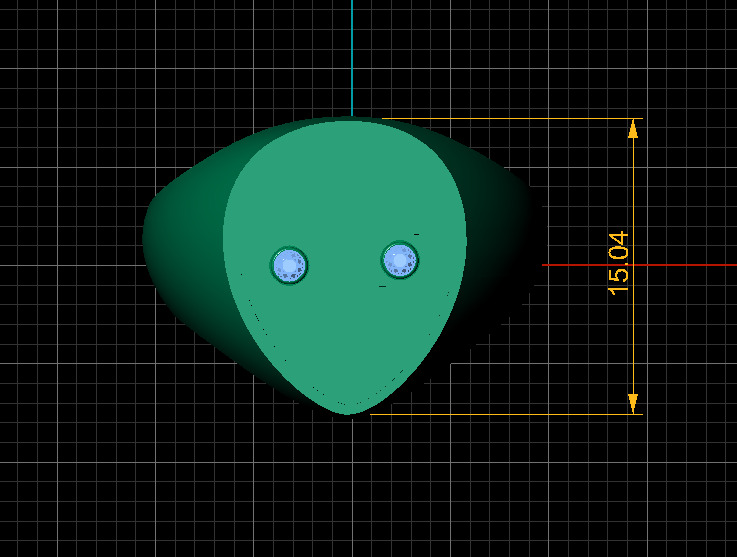Viewport: 737px width, 557px height.
Task: Click the bottom arrowhead of the dimension
Action: coord(633,404)
